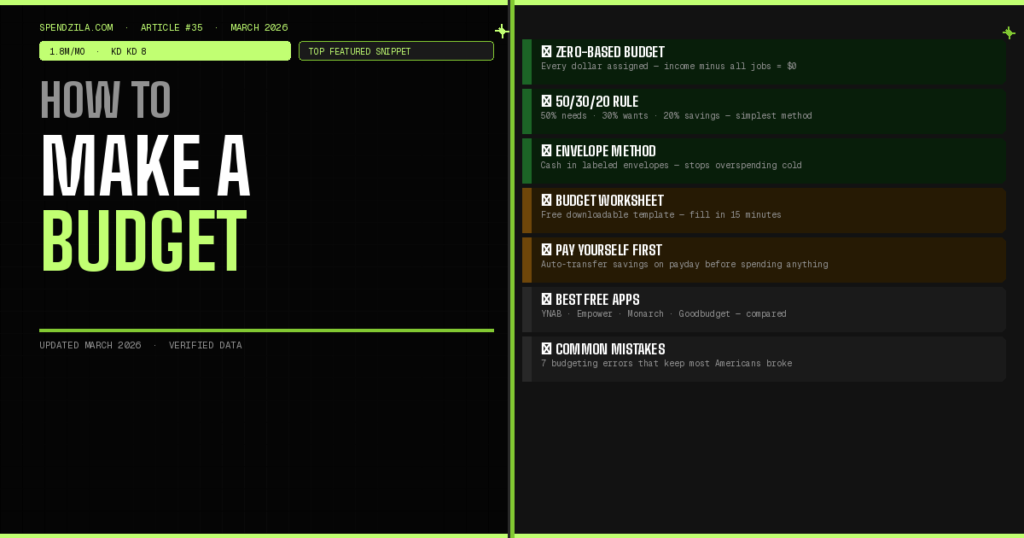Viewport: 1024px width, 538px height.
Task: Click green accent bar on Zero-Based Budget card
Action: (x=527, y=61)
